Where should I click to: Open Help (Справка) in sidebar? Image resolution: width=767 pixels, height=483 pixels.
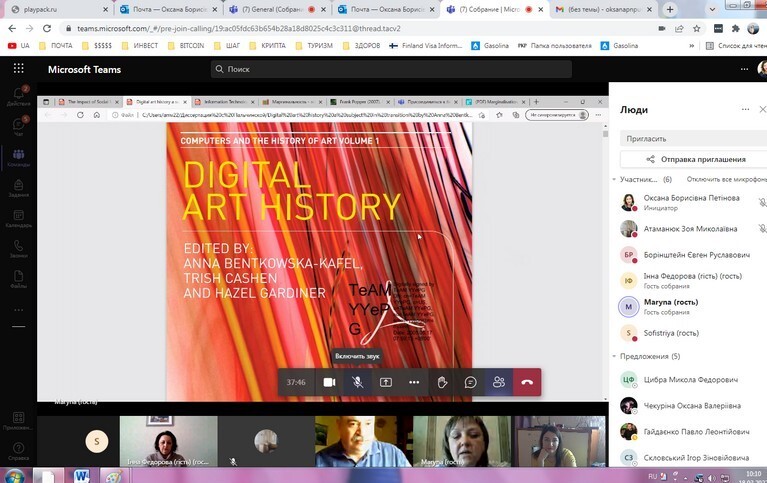(x=19, y=451)
